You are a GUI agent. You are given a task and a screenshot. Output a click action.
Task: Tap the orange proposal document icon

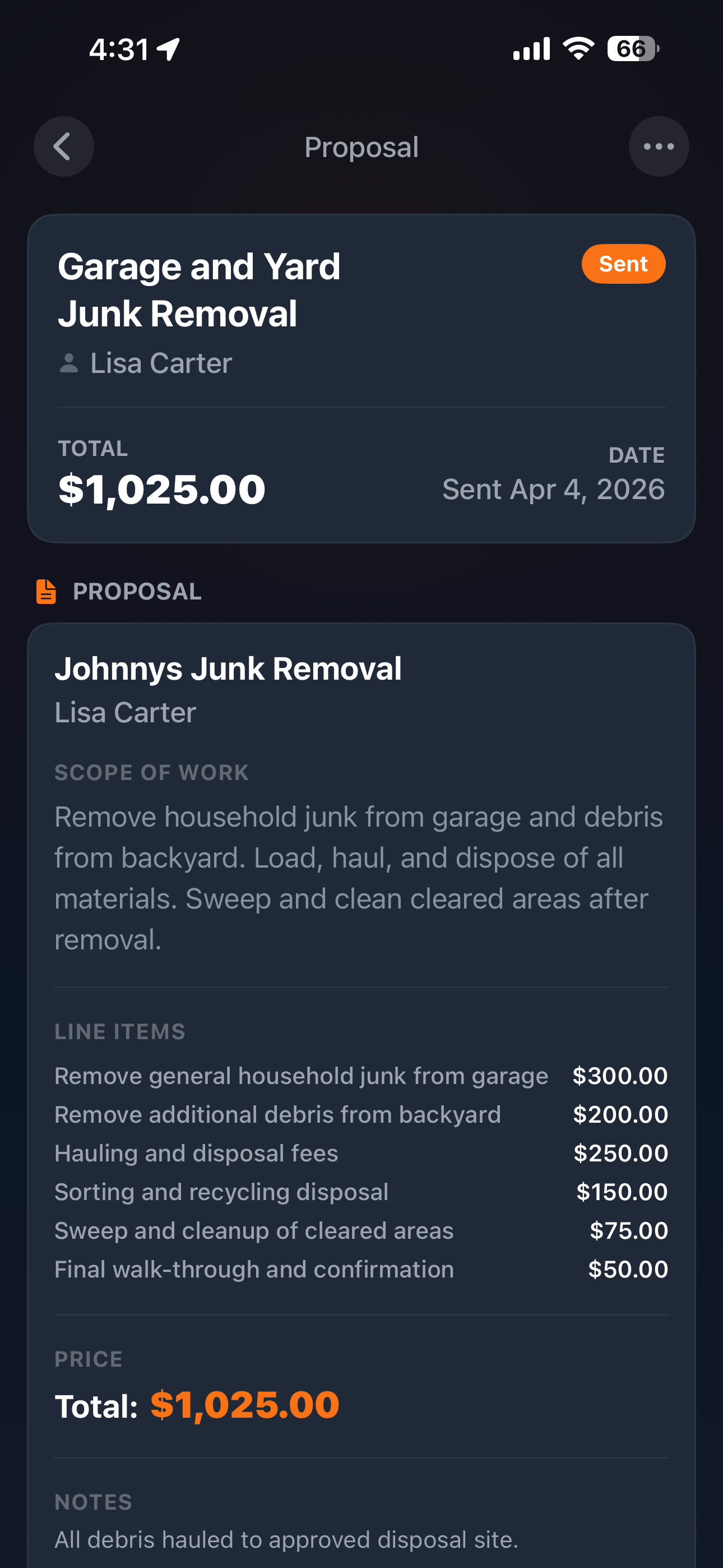47,592
